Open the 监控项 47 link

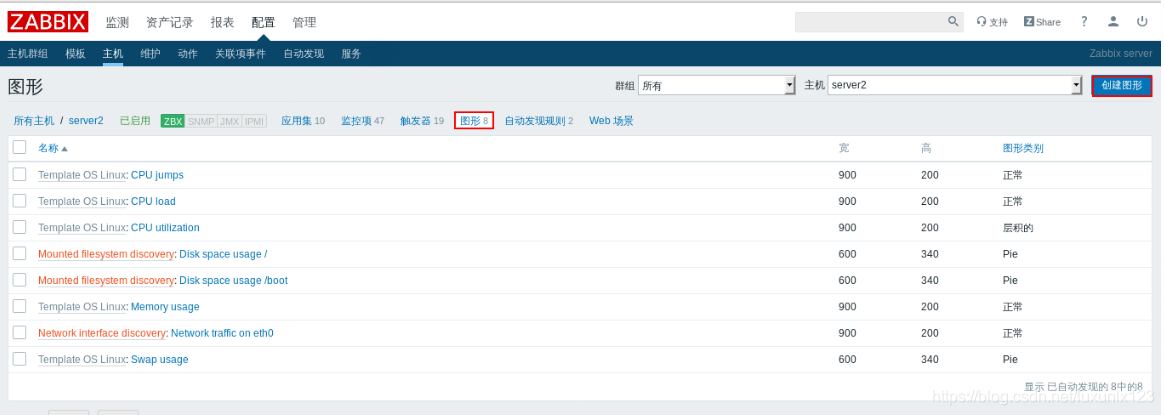tap(362, 120)
